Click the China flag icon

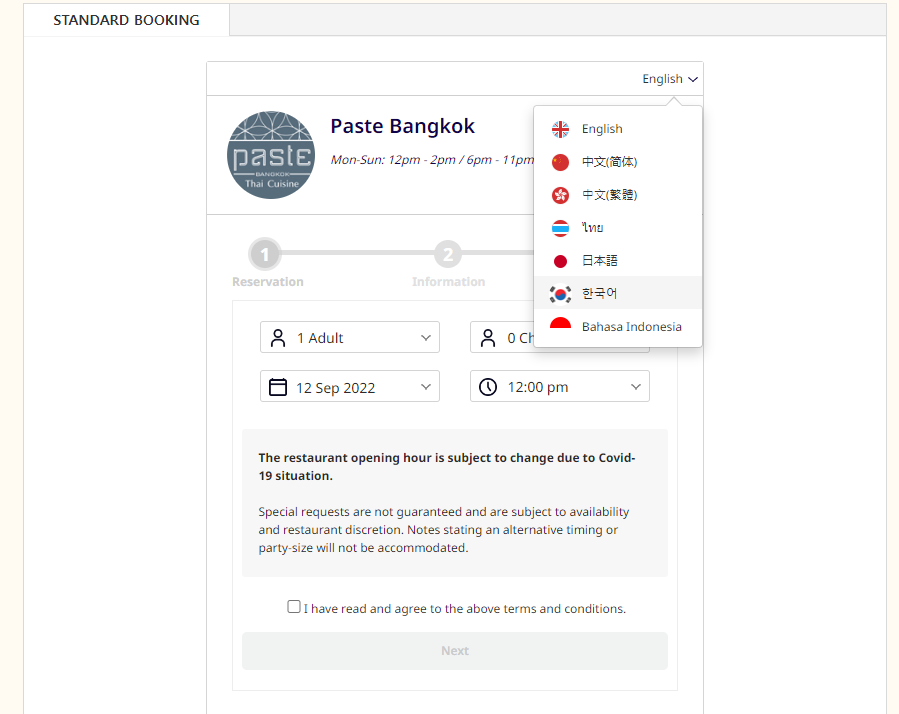[560, 162]
